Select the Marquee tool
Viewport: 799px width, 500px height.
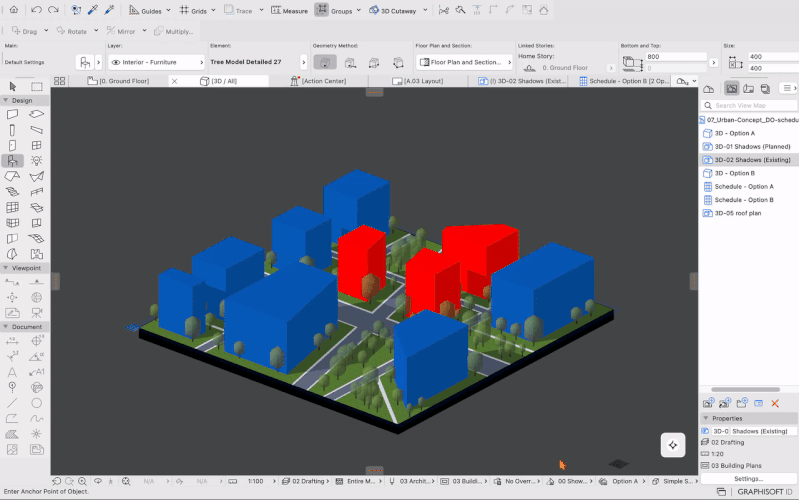coord(37,86)
